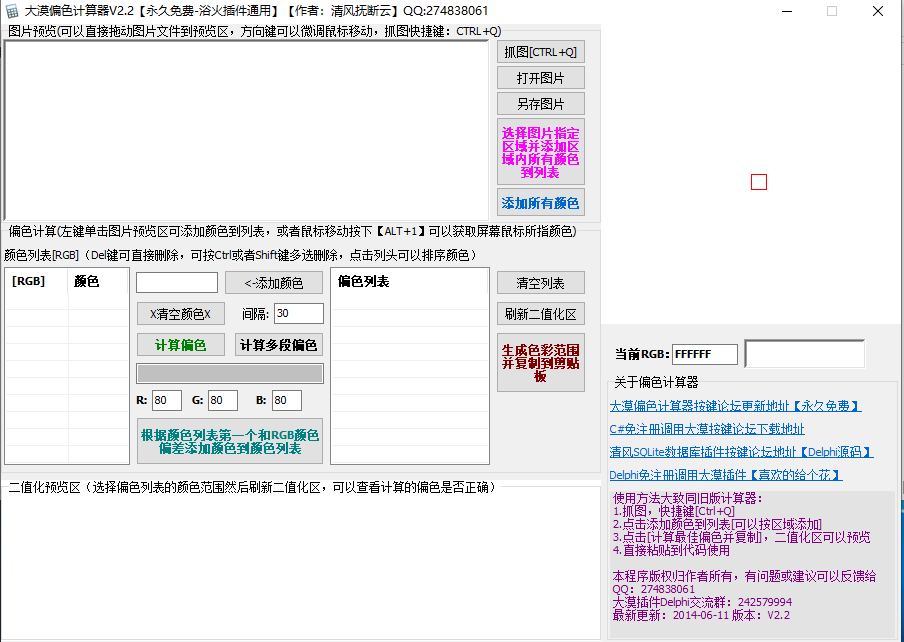Click 选择图片指定区域并添加区域内所有颜色到列表 button

pos(540,152)
